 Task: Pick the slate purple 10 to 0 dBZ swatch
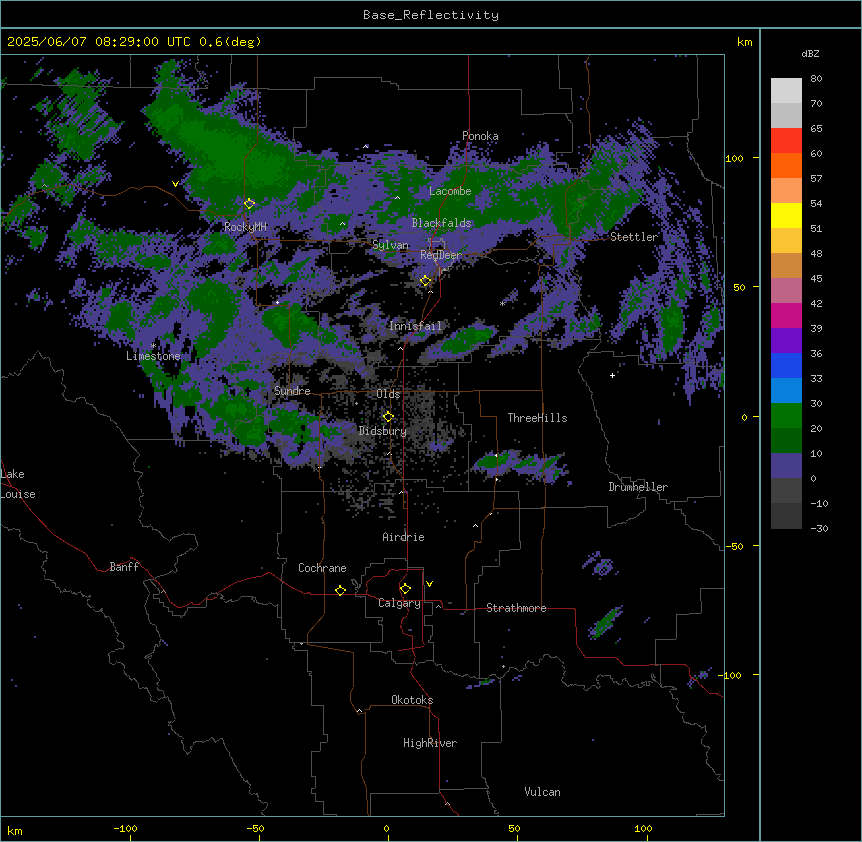pos(786,466)
